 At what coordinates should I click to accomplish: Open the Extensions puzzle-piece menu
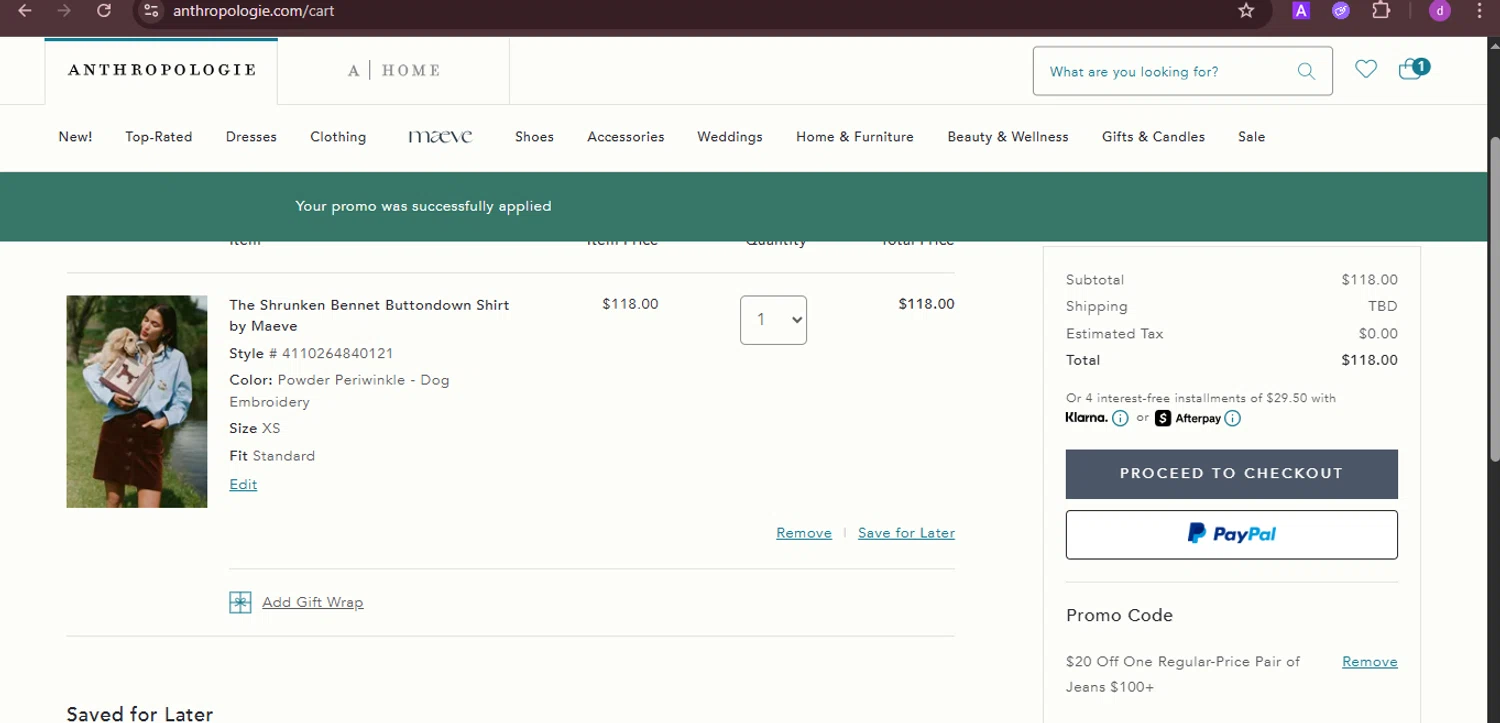click(x=1381, y=11)
